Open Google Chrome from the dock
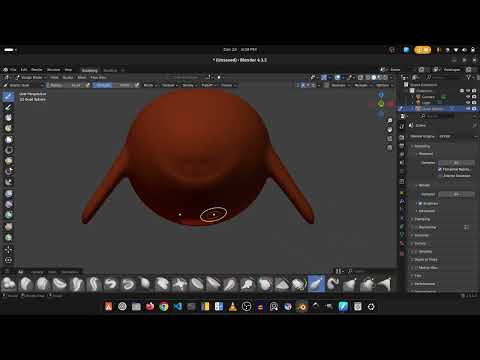The image size is (480, 360). (164, 306)
